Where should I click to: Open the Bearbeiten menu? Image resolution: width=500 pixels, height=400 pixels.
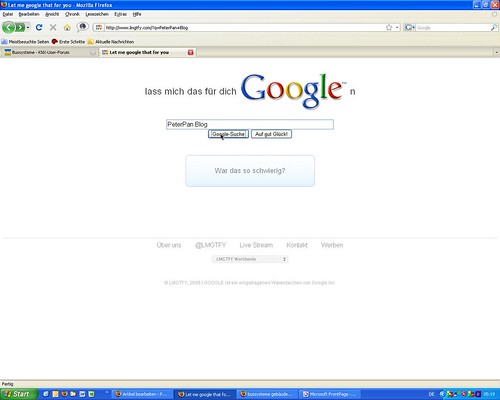point(29,14)
